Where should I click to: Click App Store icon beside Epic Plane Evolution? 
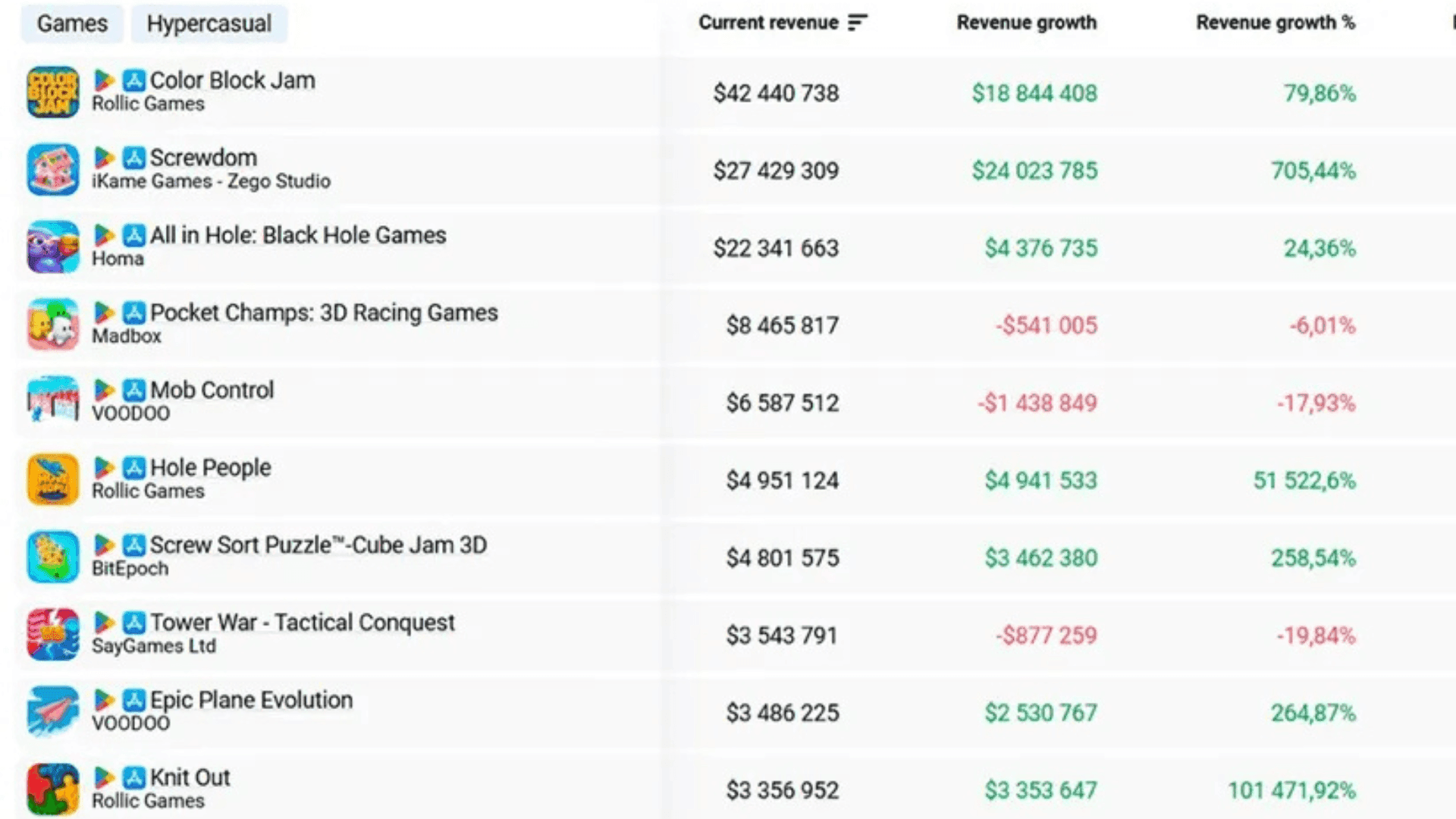tap(134, 700)
